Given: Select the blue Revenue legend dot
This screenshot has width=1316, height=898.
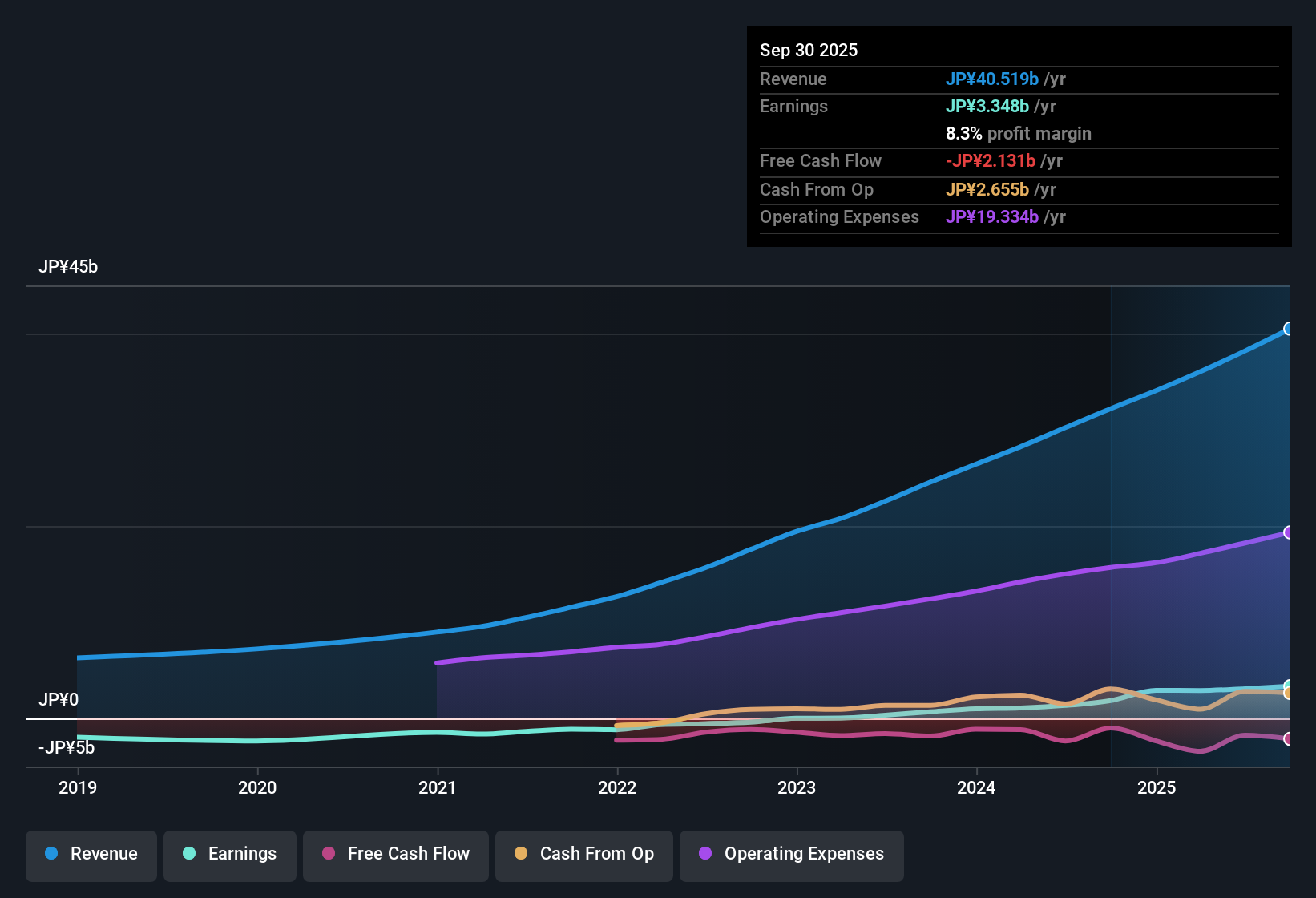Looking at the screenshot, I should pyautogui.click(x=50, y=854).
